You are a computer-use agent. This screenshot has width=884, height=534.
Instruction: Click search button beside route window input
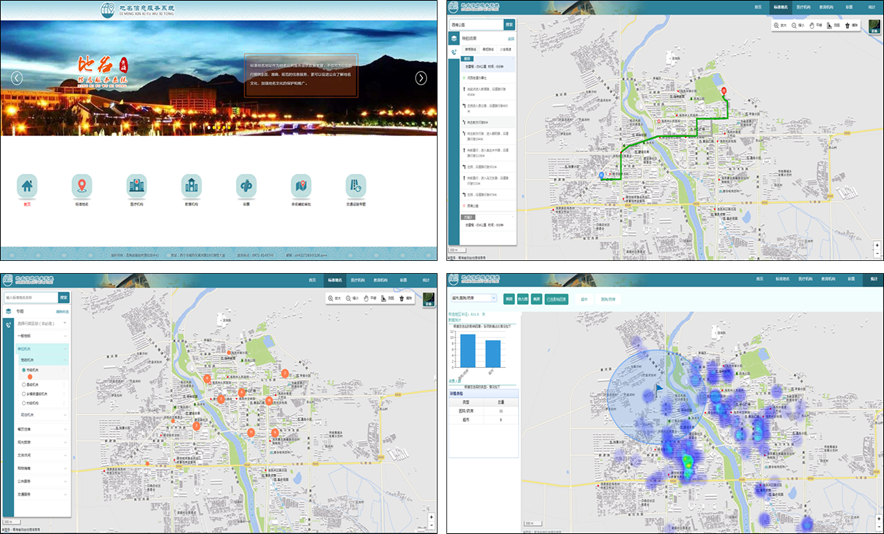[509, 25]
